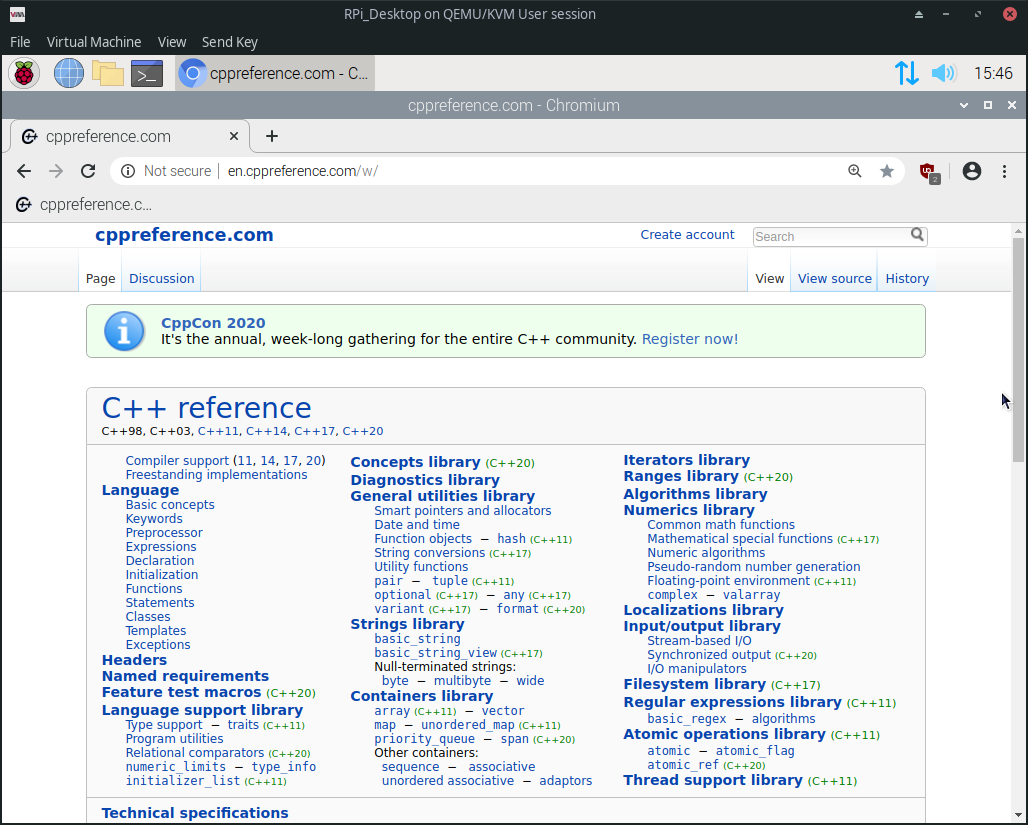1028x825 pixels.
Task: Open Pseudo-random number generation
Action: click(x=753, y=567)
